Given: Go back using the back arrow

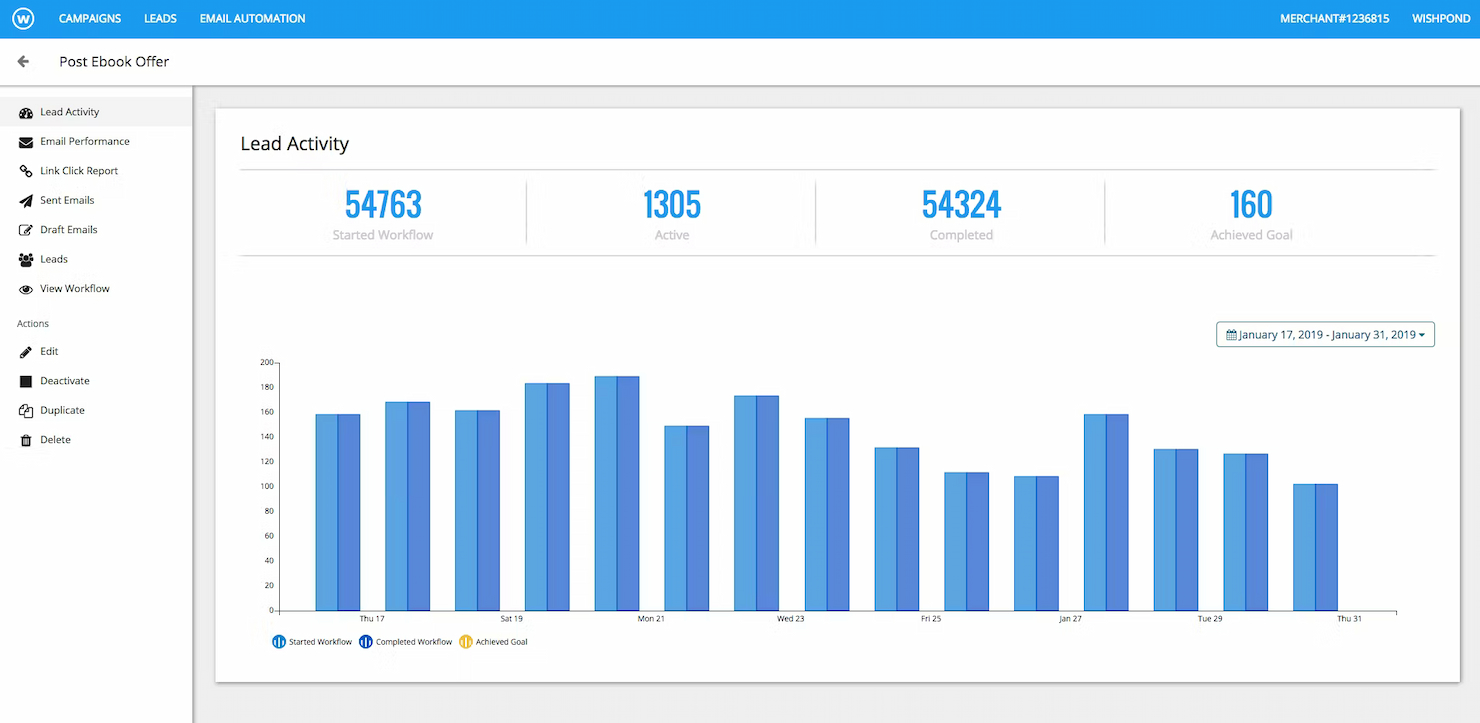Looking at the screenshot, I should (x=22, y=61).
